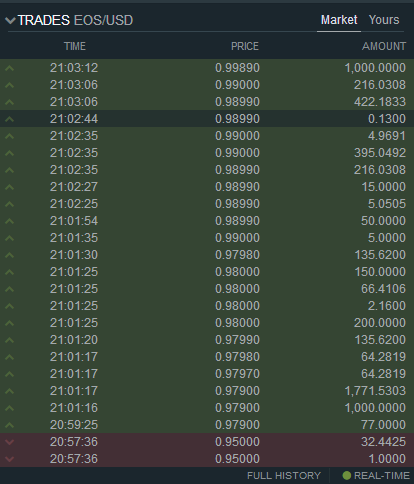The height and width of the screenshot is (484, 414).
Task: Select amount 150.0000
Action: coord(380,272)
